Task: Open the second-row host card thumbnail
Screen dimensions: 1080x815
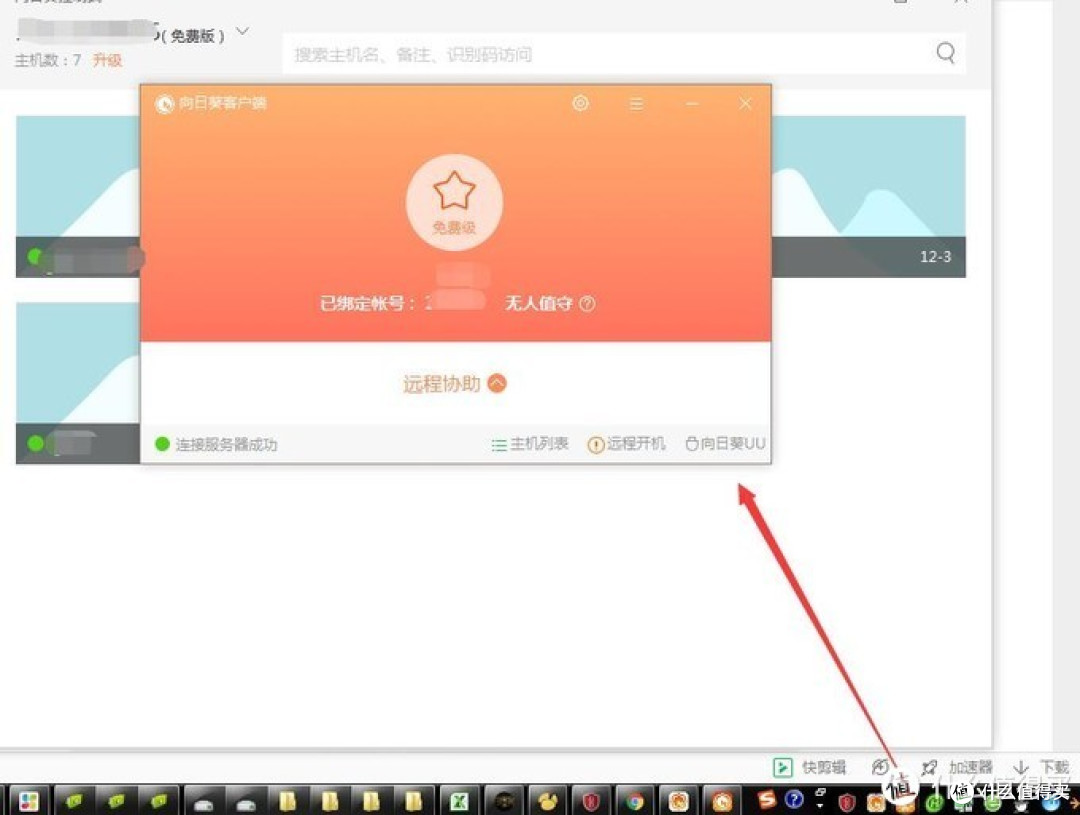Action: 78,382
